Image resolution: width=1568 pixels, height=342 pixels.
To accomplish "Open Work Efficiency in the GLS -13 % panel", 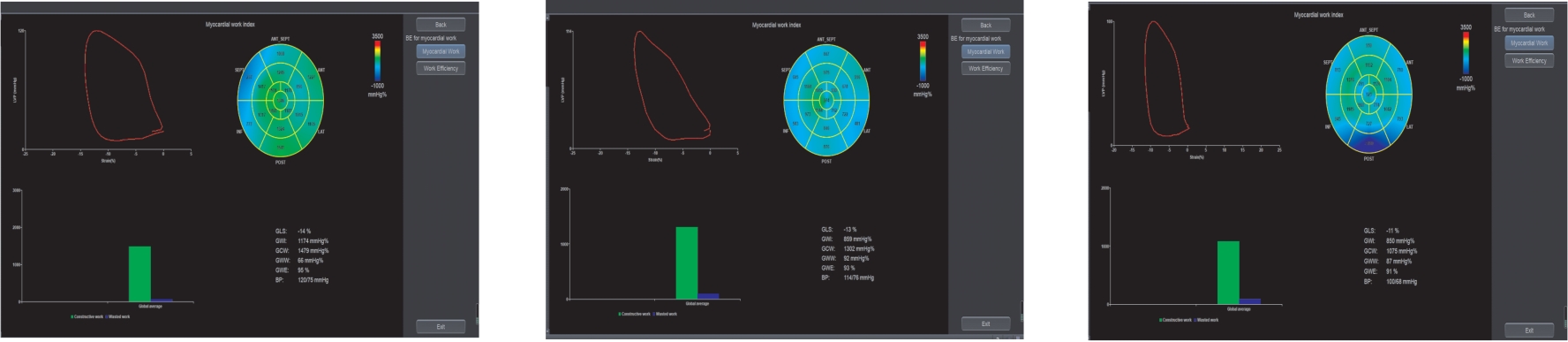I will pyautogui.click(x=985, y=68).
